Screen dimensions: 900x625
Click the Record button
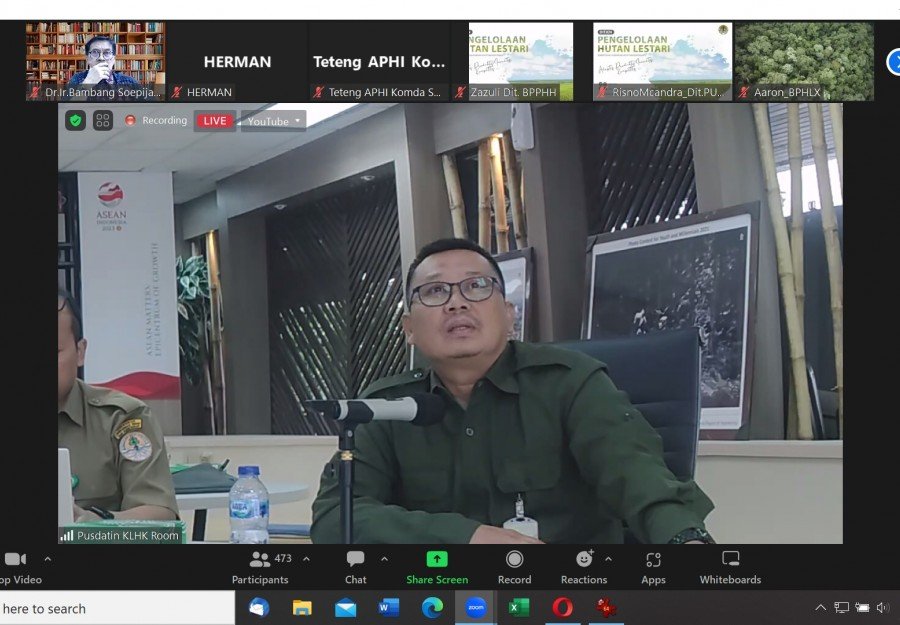point(514,568)
